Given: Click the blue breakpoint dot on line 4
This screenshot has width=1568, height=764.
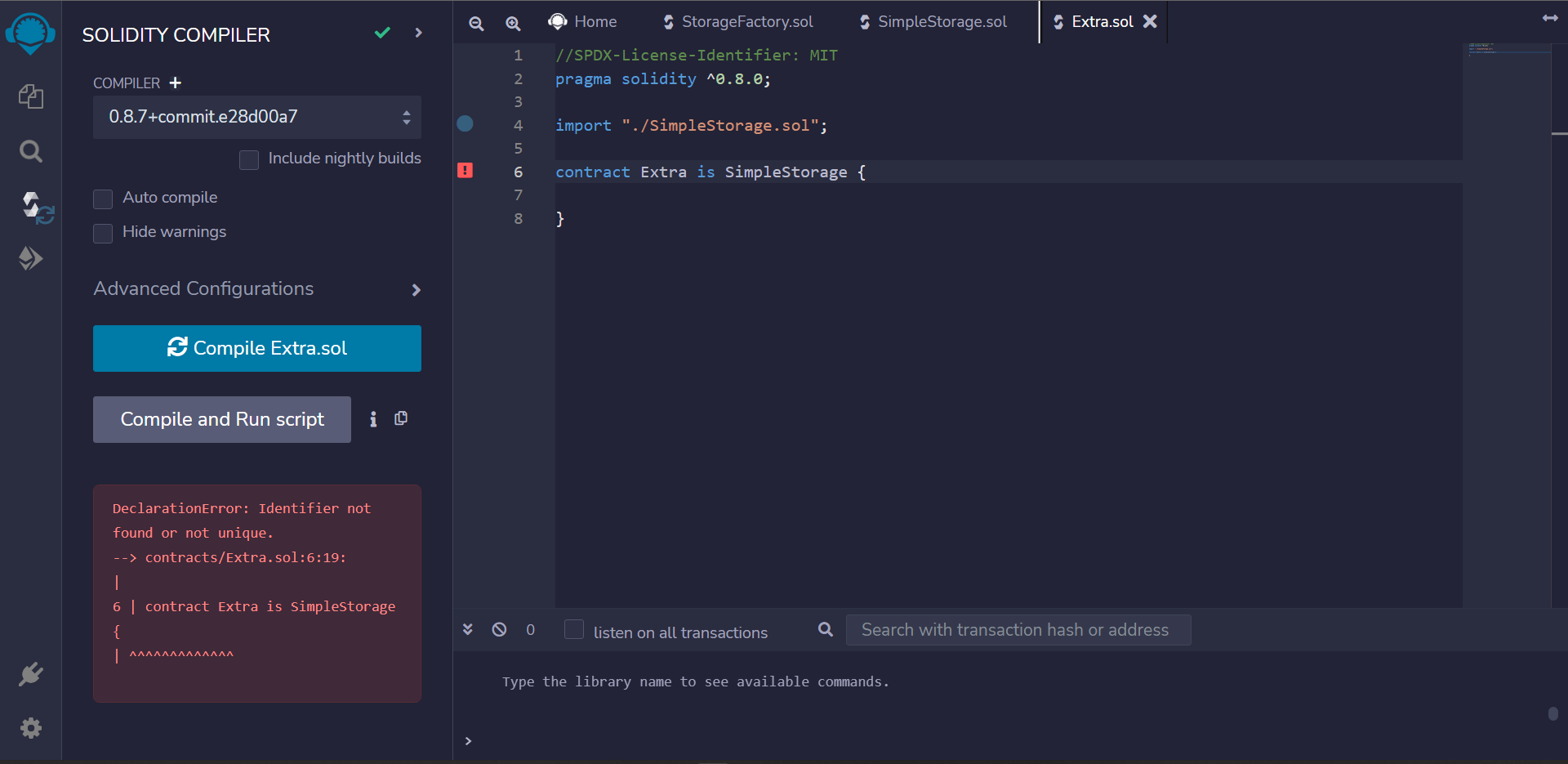Looking at the screenshot, I should [x=465, y=123].
